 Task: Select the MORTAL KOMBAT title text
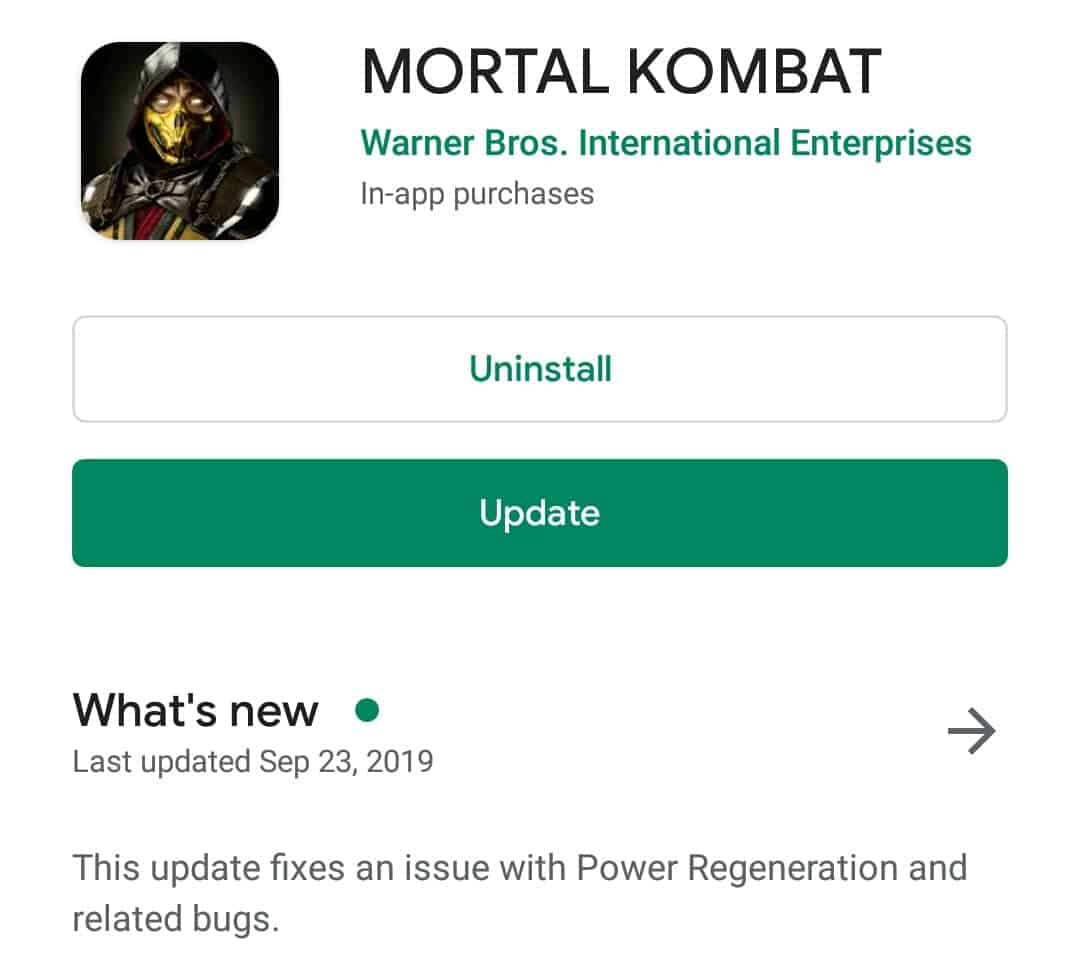(621, 71)
